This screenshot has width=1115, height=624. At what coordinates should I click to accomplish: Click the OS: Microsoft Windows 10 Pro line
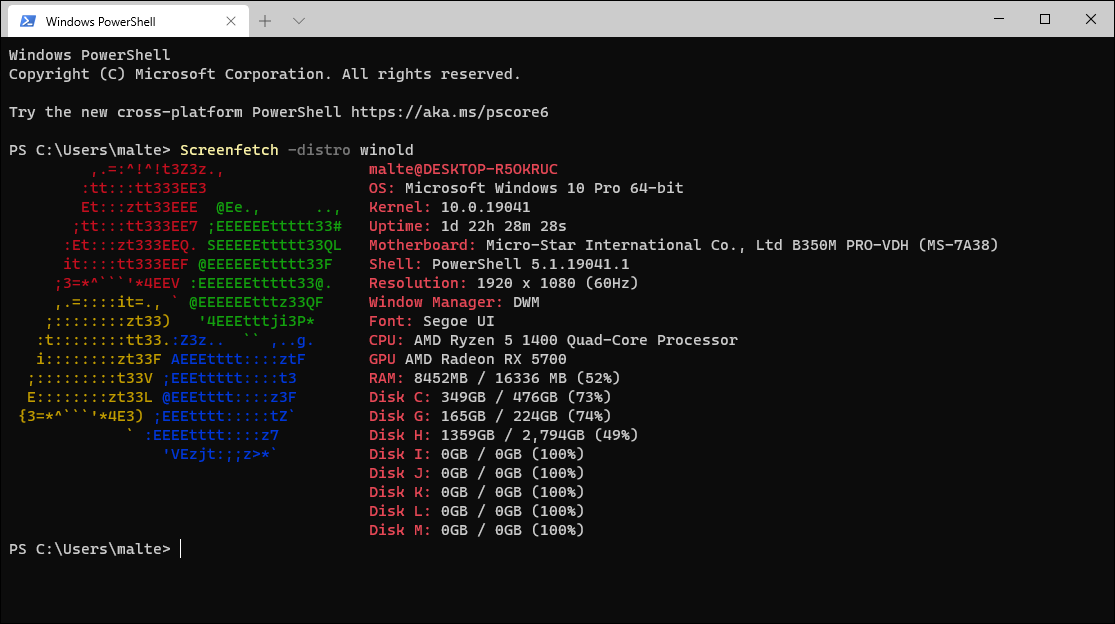pos(526,188)
